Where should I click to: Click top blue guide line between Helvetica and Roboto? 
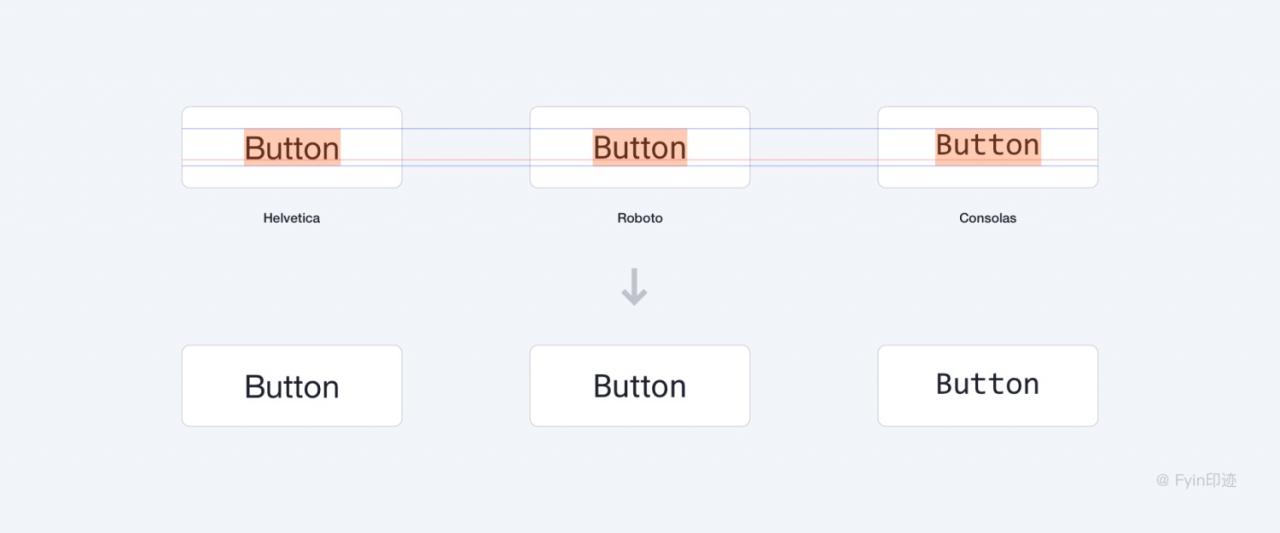tap(465, 129)
